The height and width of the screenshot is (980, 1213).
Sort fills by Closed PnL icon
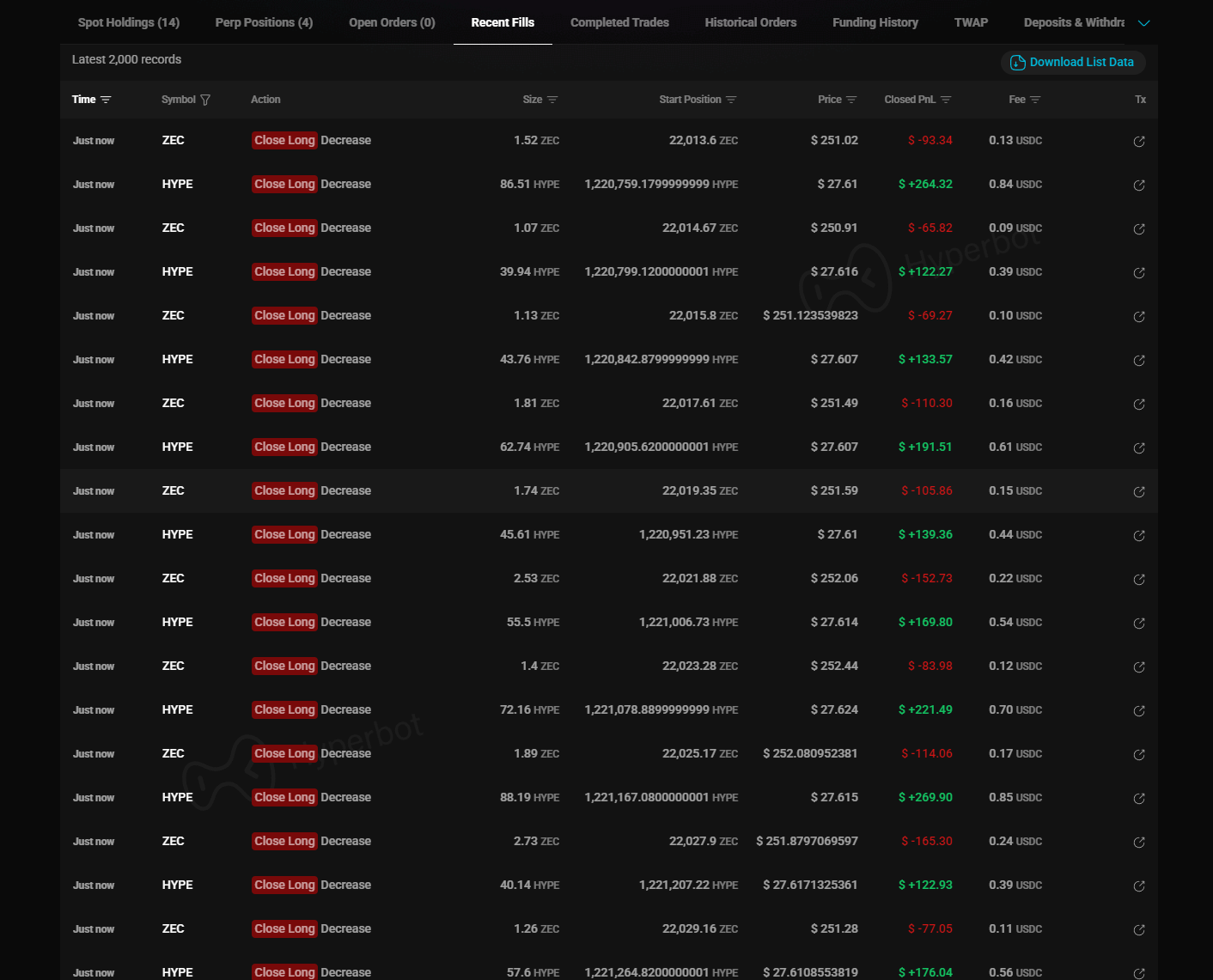click(946, 100)
